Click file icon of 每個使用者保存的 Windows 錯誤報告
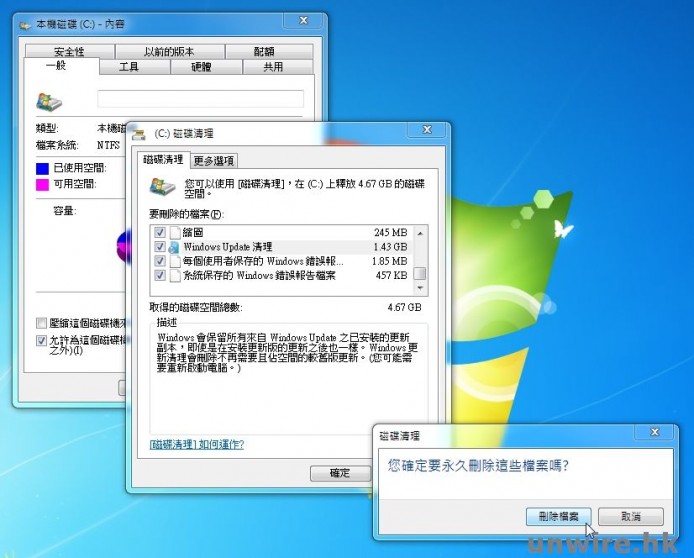The width and height of the screenshot is (694, 558). [173, 261]
